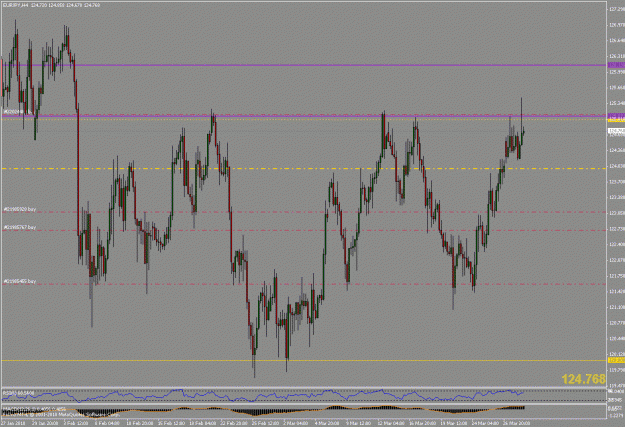Click the large yellow 124.768 price display
Image resolution: width=625 pixels, height=427 pixels.
pos(584,379)
